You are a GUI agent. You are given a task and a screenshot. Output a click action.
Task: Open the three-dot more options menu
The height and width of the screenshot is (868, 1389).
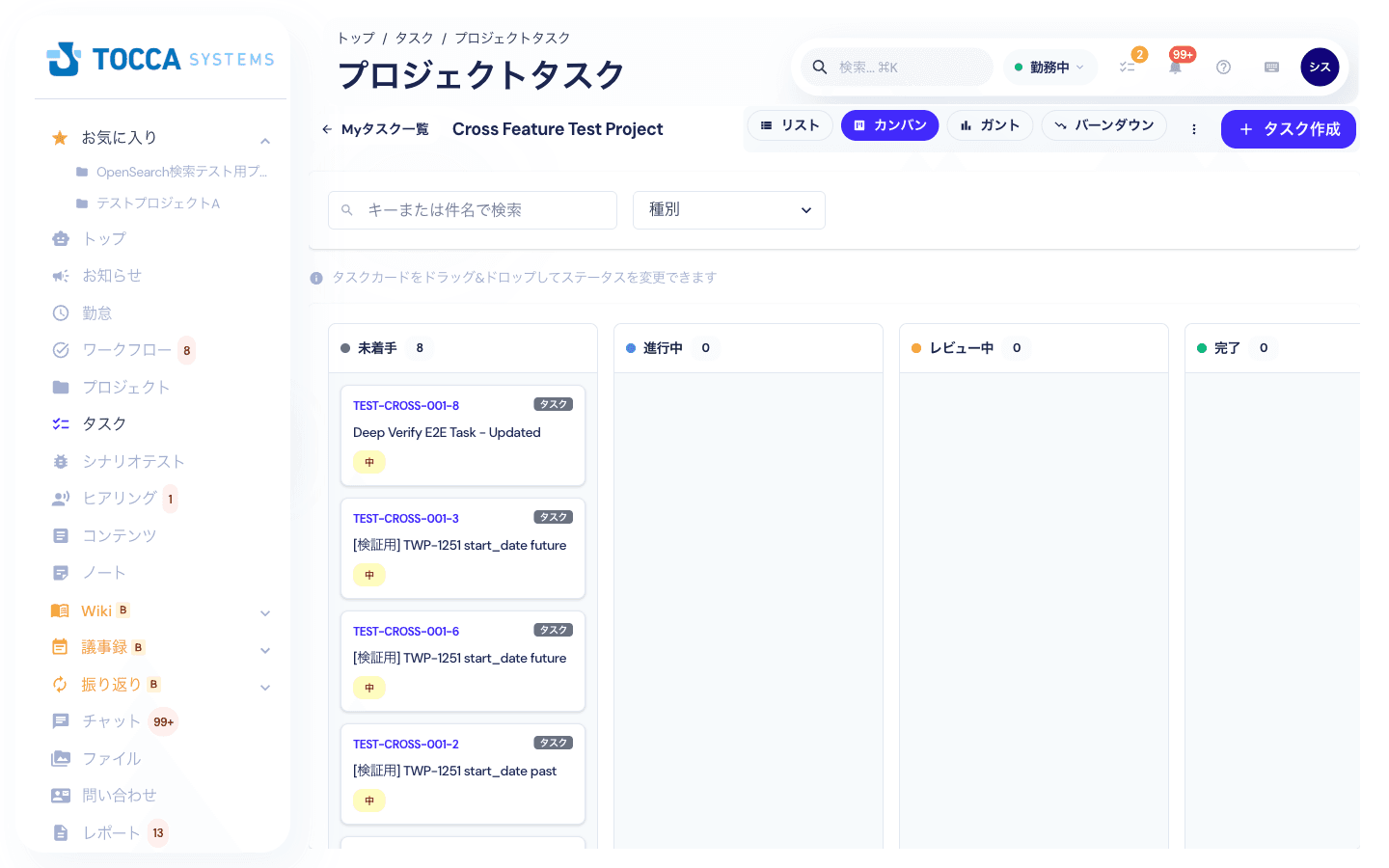[x=1194, y=129]
